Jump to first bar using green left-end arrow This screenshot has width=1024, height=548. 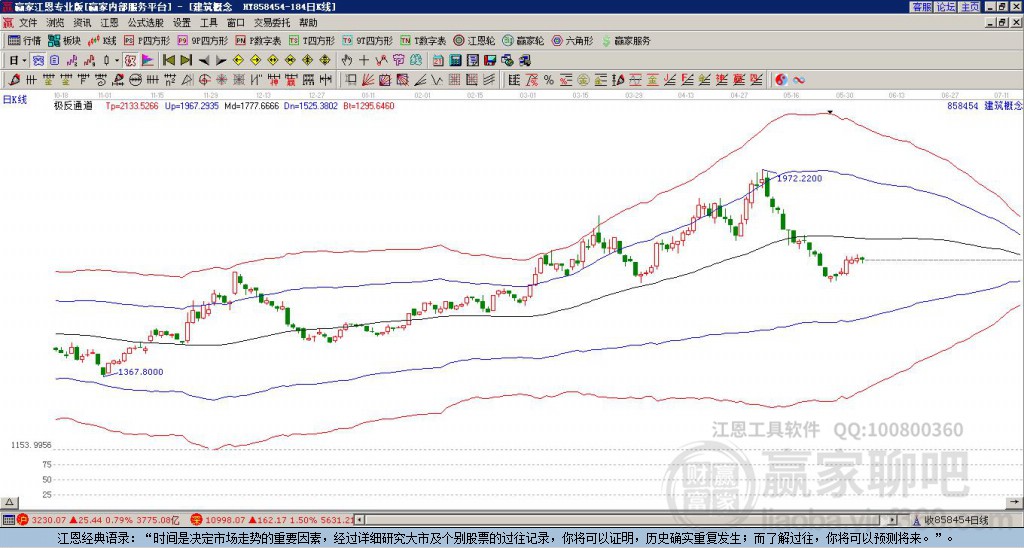[168, 61]
